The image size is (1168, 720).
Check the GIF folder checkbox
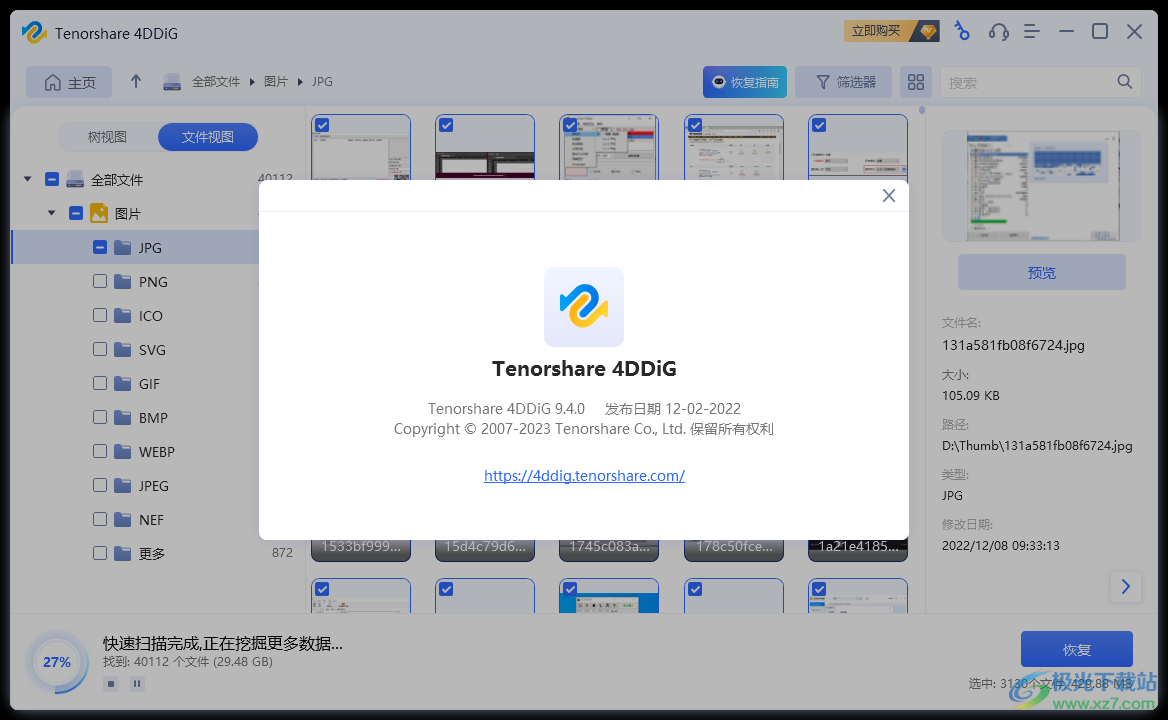[x=100, y=383]
